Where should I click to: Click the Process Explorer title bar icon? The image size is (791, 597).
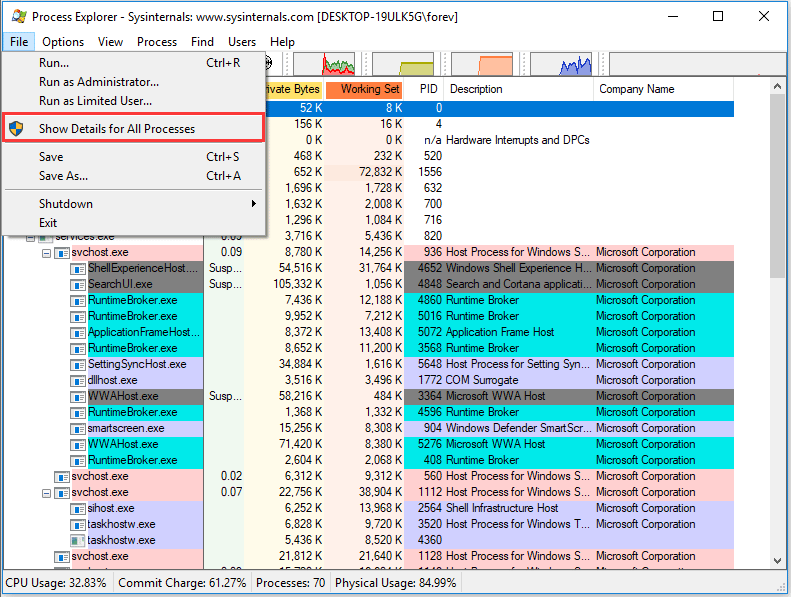point(19,16)
